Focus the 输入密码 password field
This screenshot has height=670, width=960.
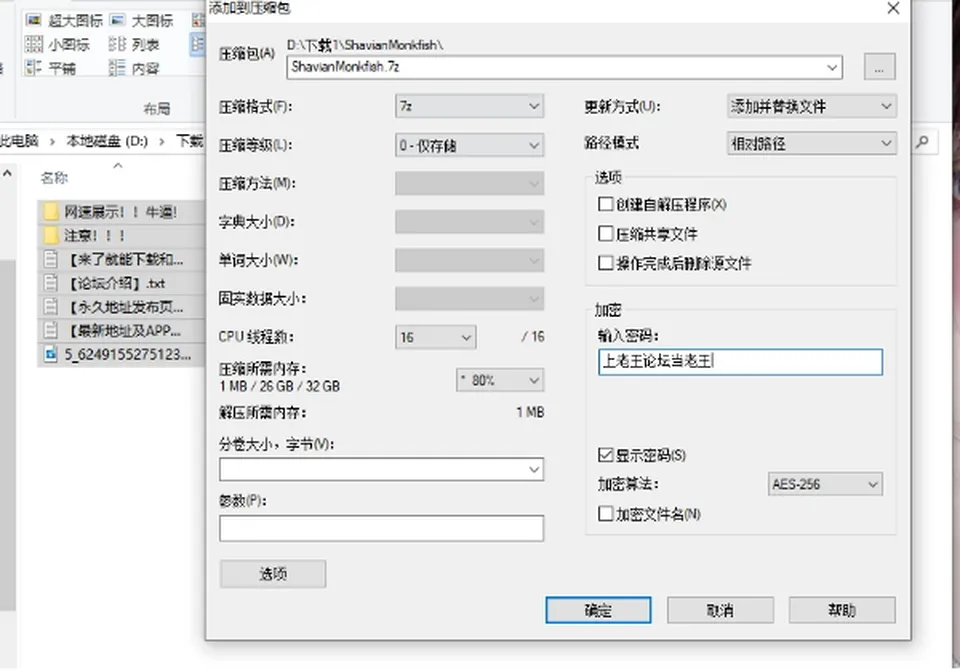click(x=740, y=362)
